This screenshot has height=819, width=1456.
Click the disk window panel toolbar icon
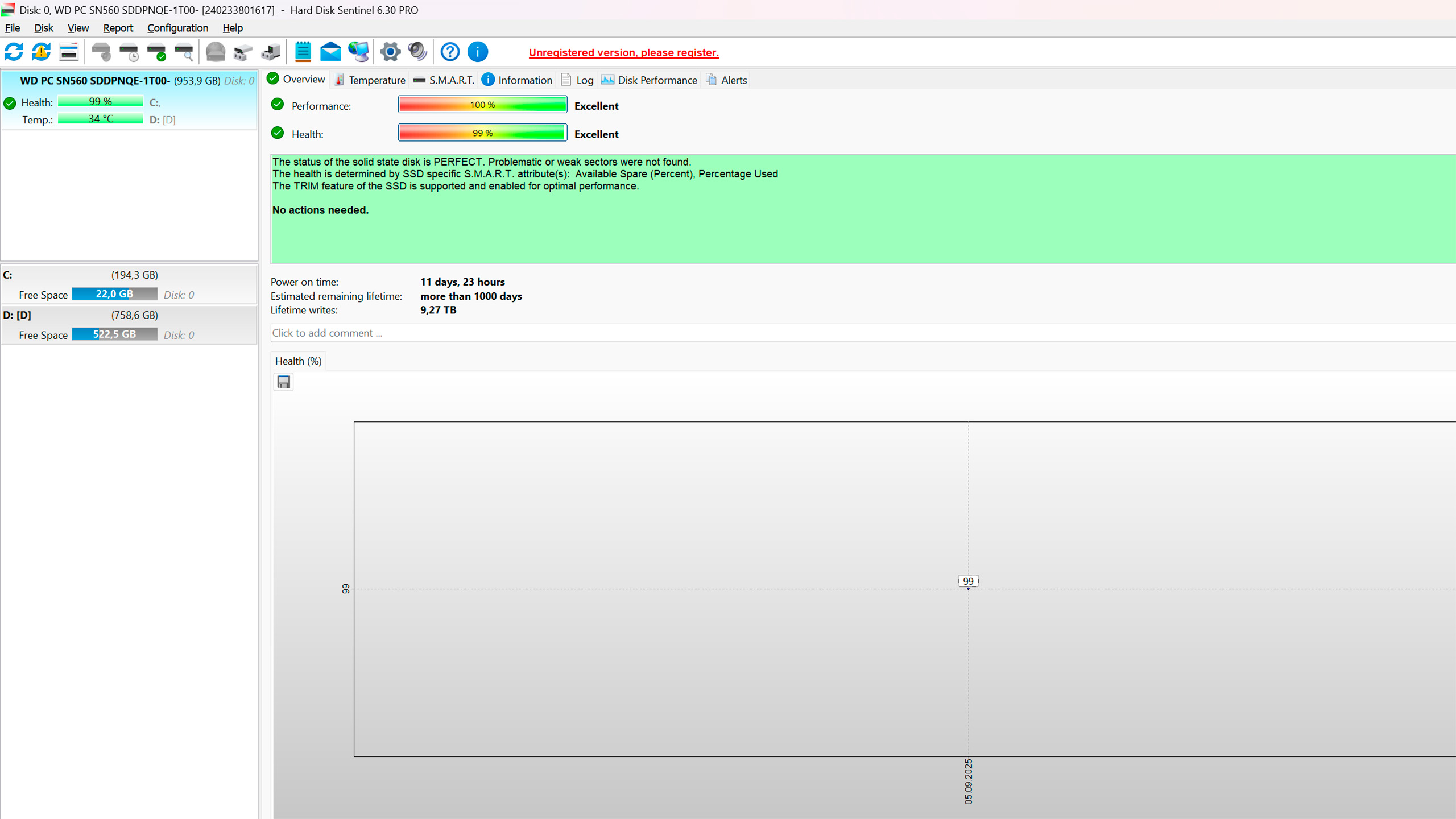(x=69, y=52)
